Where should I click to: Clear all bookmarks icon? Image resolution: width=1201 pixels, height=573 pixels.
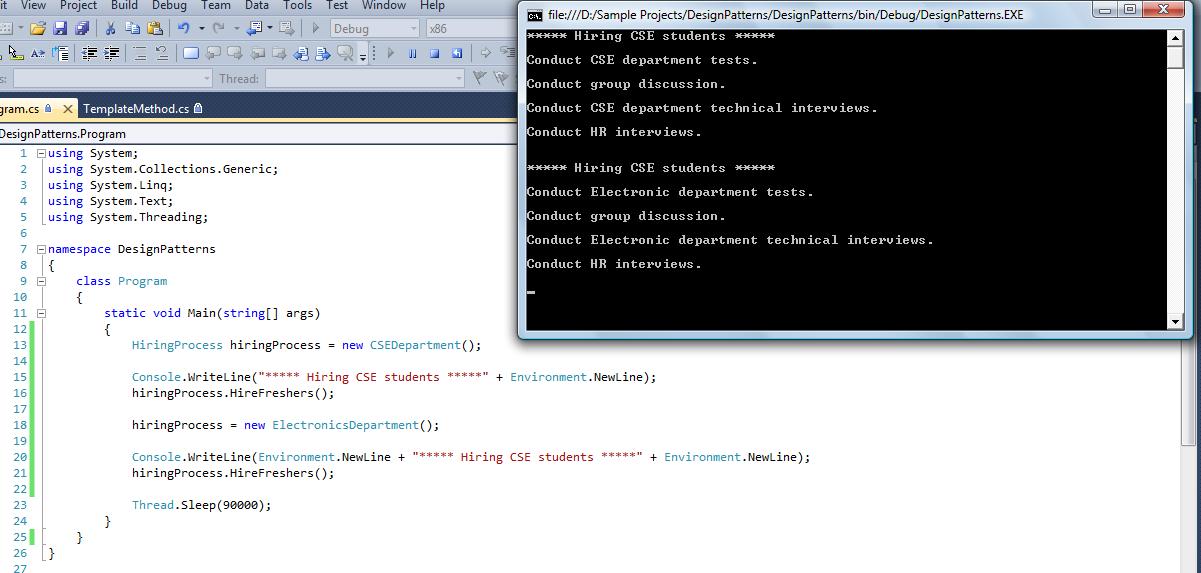[345, 53]
